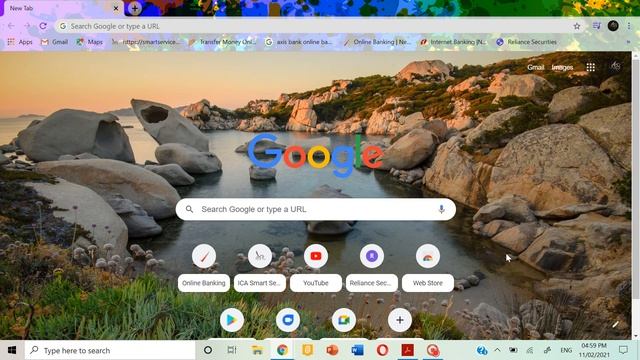Open the Reliance Securities bookmark
Screen dimensions: 640x360
pyautogui.click(x=527, y=42)
